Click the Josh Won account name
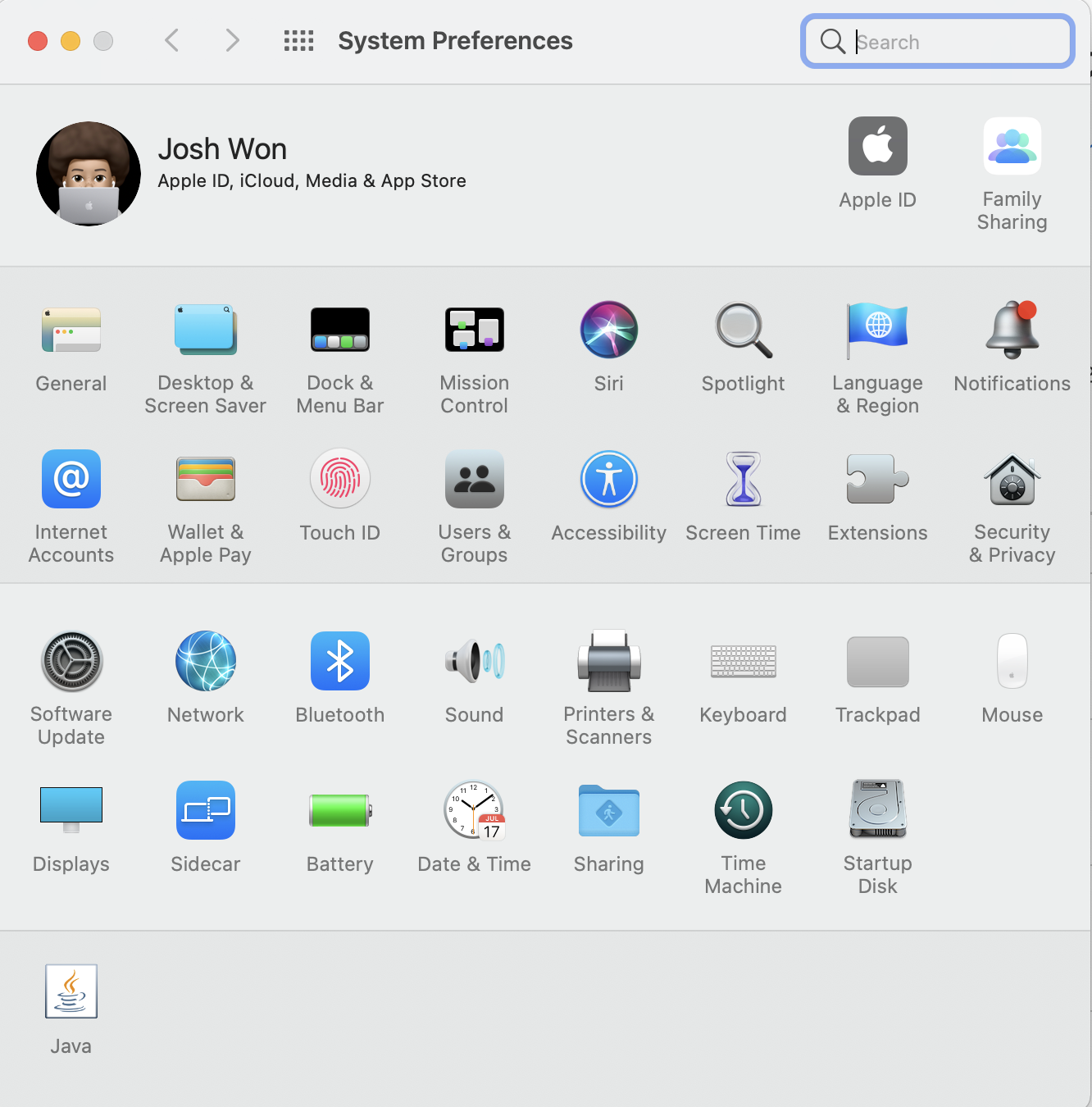This screenshot has height=1107, width=1092. (222, 149)
